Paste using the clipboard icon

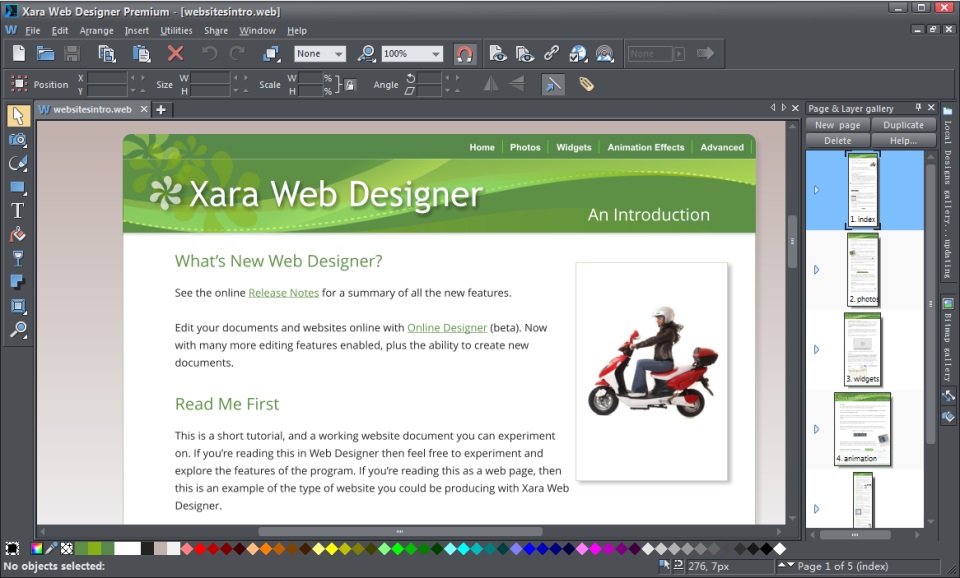(141, 54)
